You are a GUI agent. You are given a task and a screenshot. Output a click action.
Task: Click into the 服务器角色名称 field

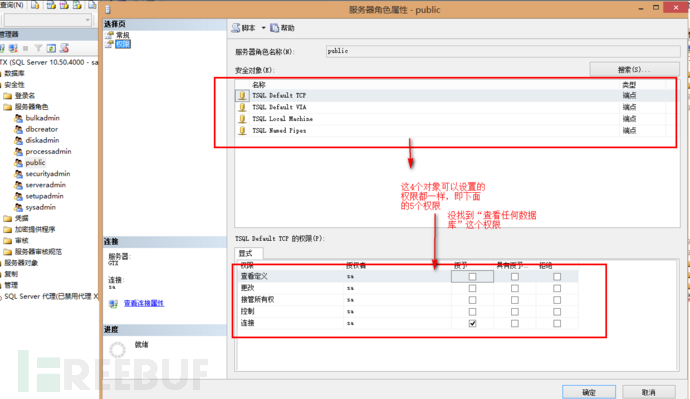pos(503,51)
